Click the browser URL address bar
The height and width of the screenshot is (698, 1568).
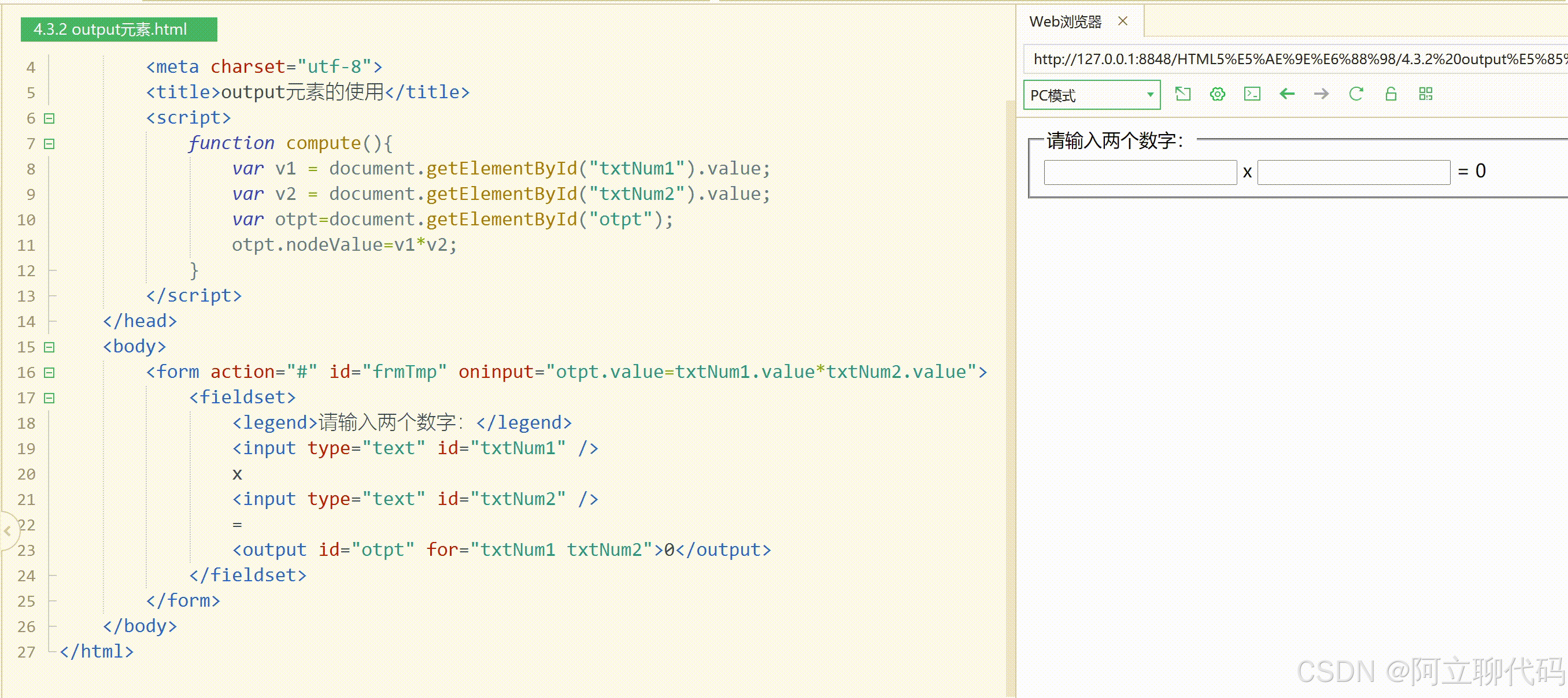click(1296, 59)
